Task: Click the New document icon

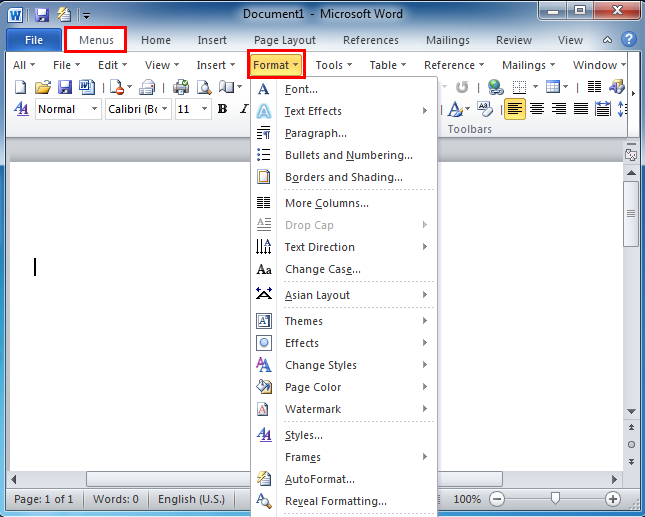Action: click(21, 88)
